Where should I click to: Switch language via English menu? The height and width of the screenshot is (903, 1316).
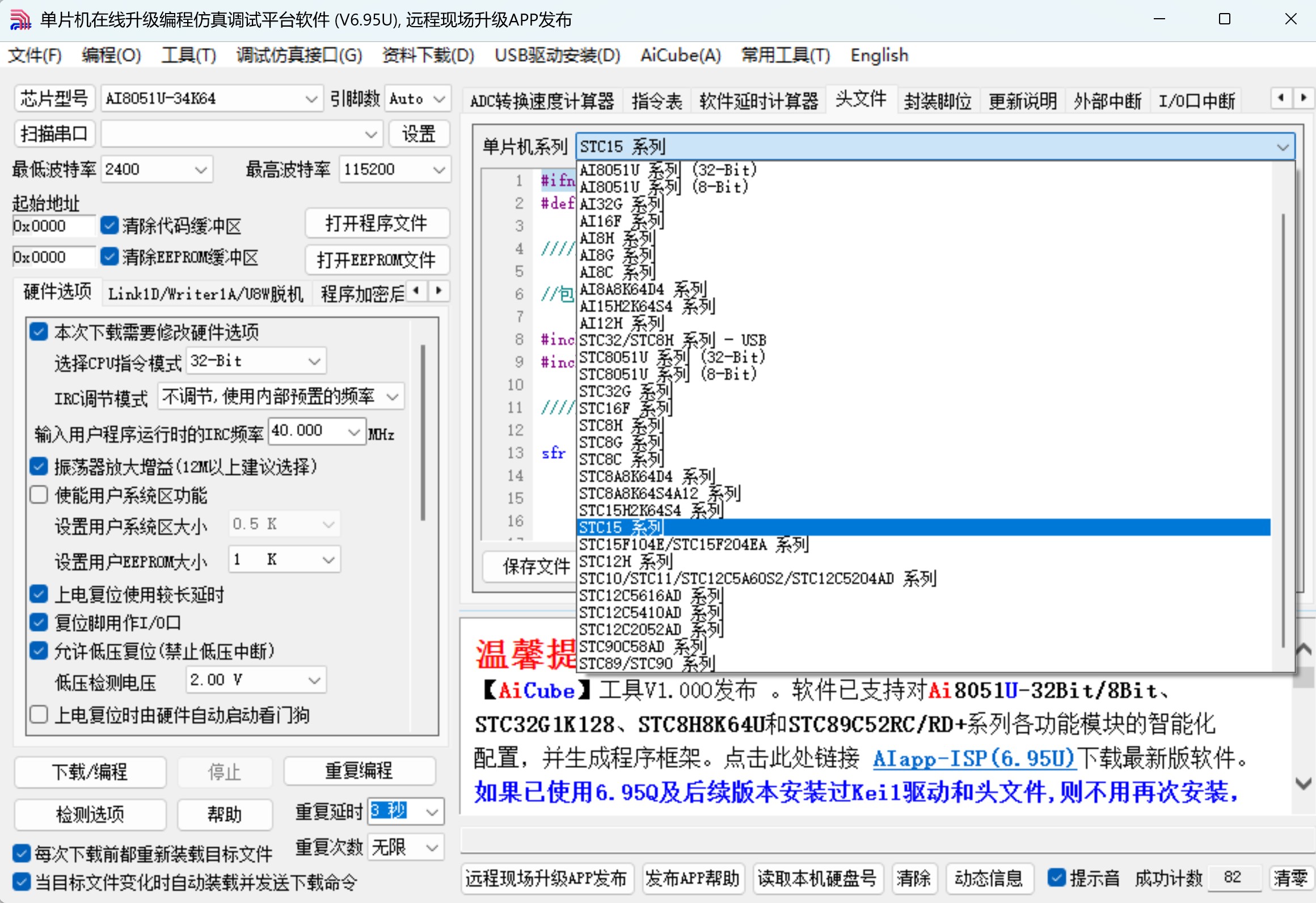(879, 55)
